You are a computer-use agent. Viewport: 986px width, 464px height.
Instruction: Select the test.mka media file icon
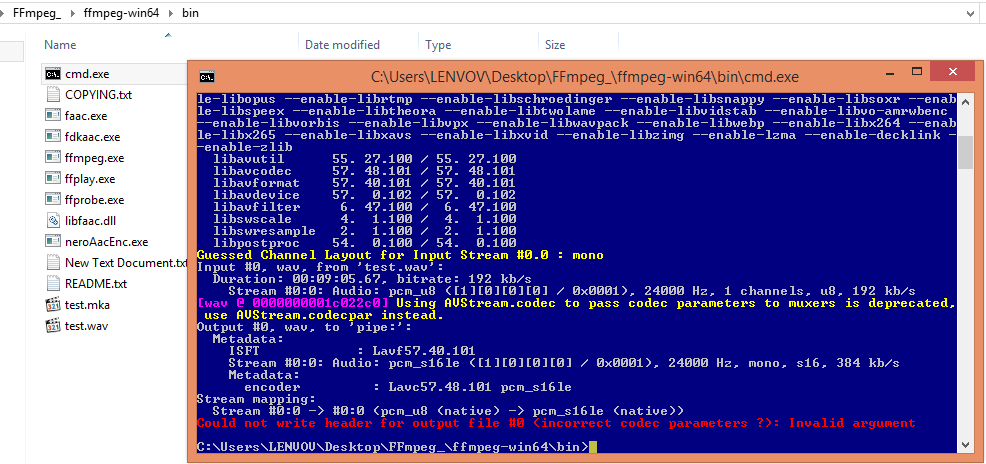coord(53,305)
